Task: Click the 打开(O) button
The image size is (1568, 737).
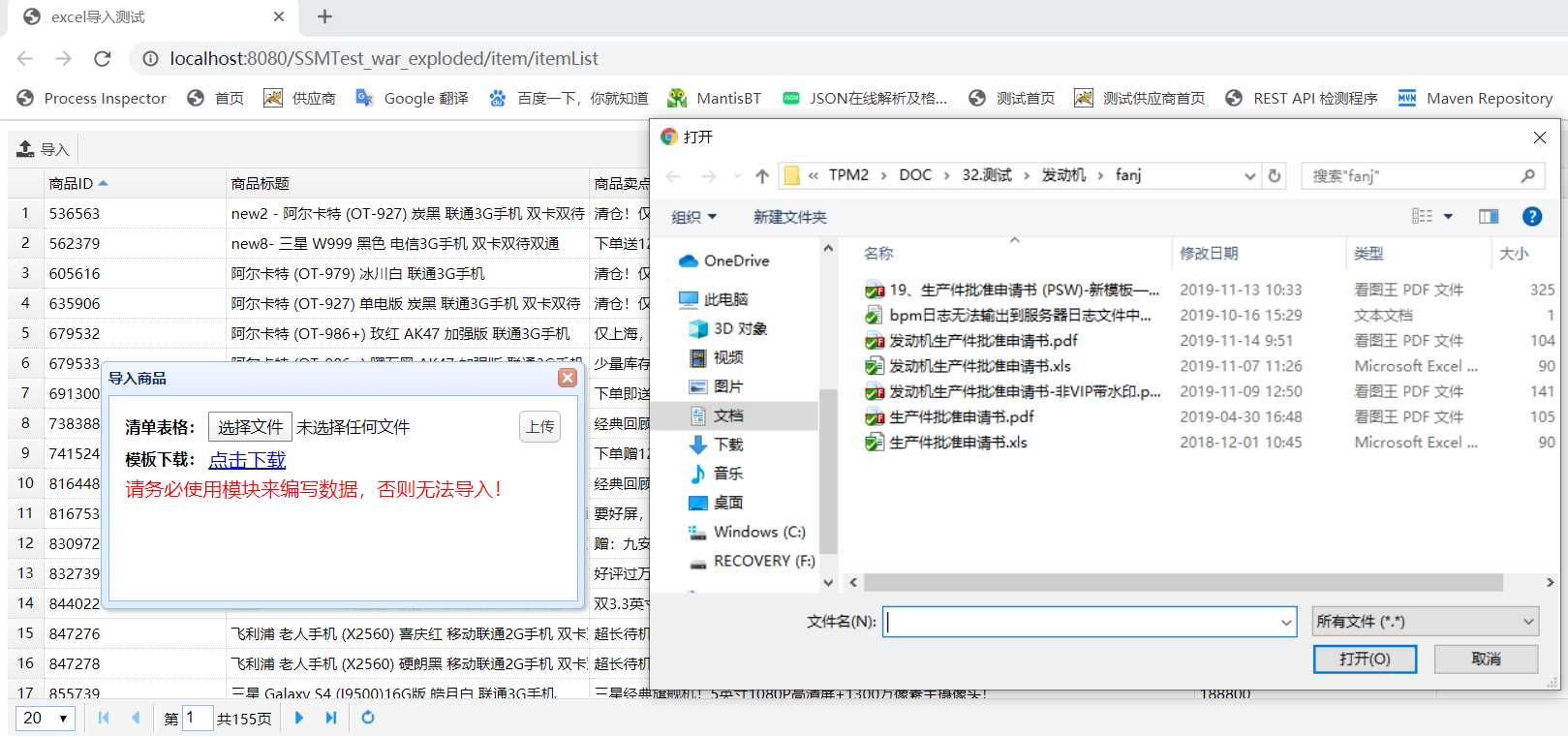Action: [1365, 659]
